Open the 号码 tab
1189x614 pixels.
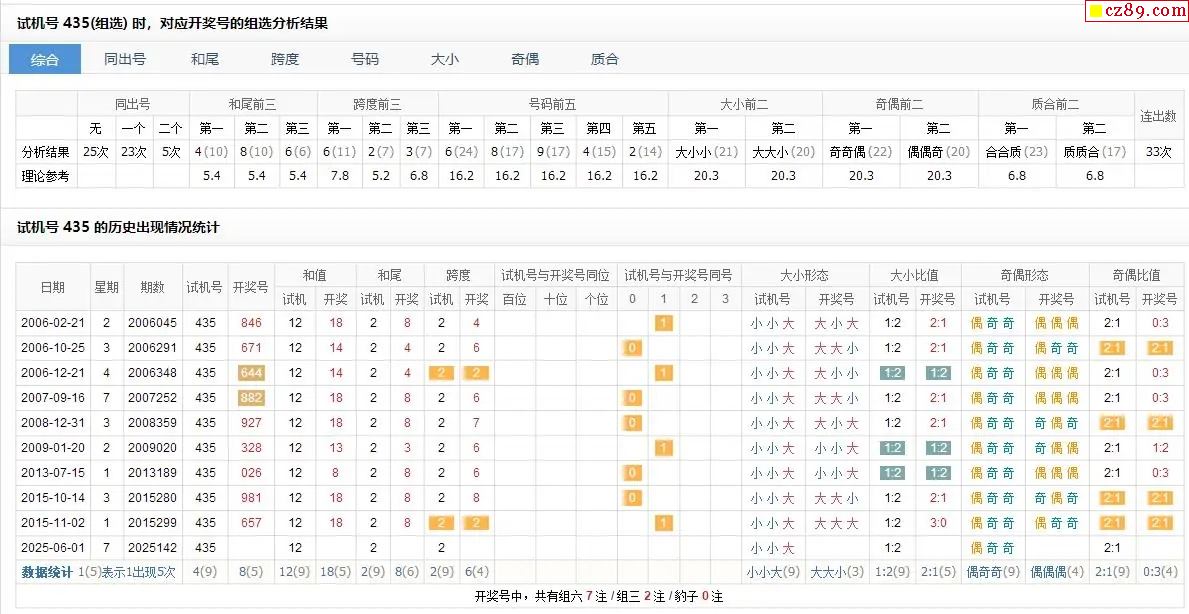[x=365, y=59]
